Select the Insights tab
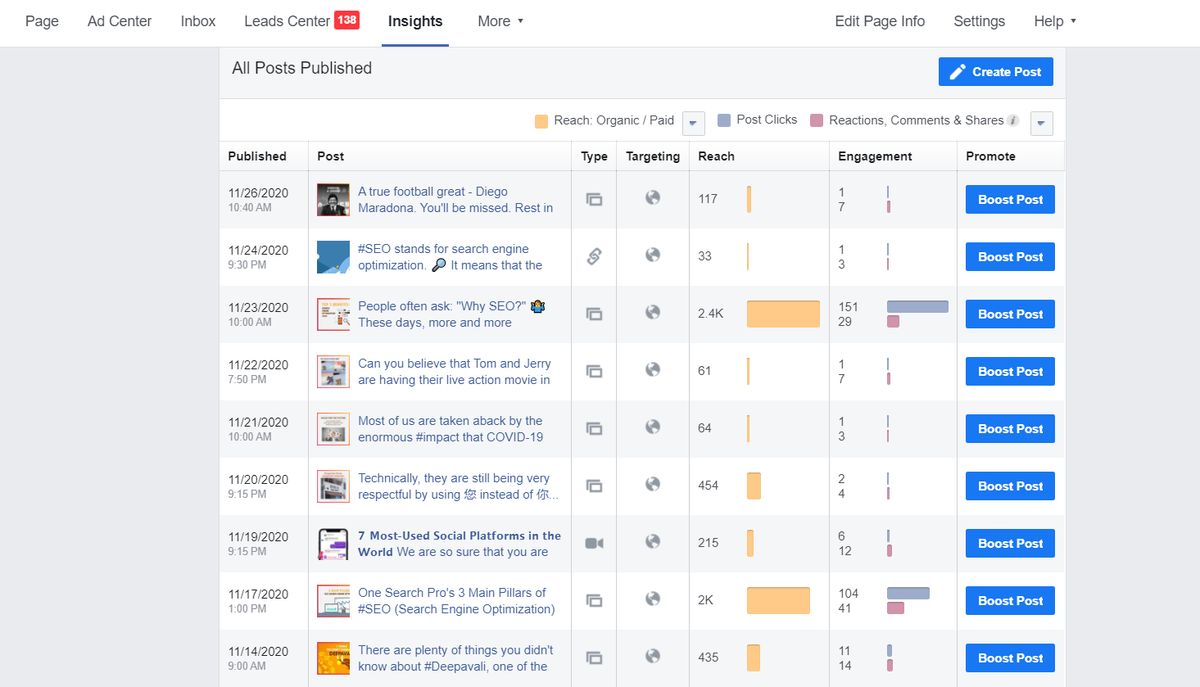 click(415, 21)
